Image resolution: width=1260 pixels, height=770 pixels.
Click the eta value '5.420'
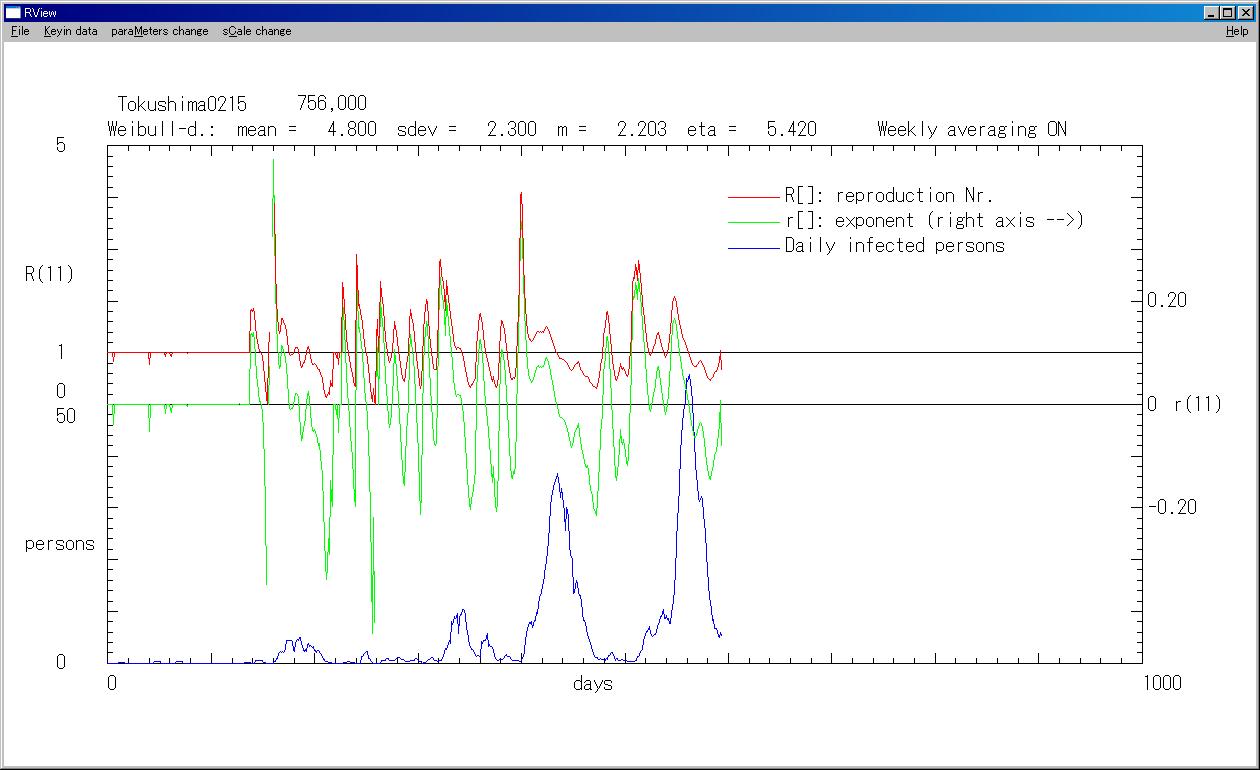791,129
